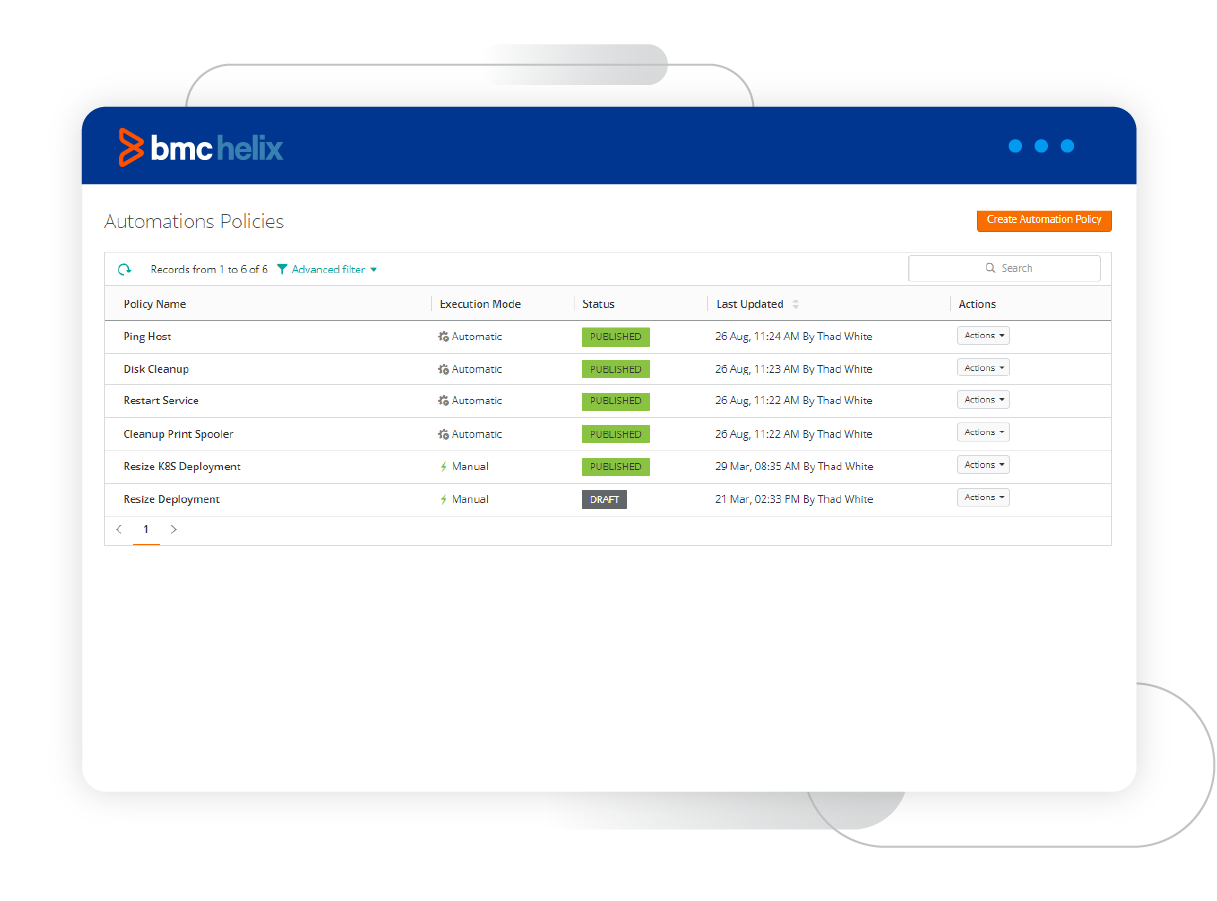Go to the next page arrow
The height and width of the screenshot is (901, 1217).
[173, 530]
